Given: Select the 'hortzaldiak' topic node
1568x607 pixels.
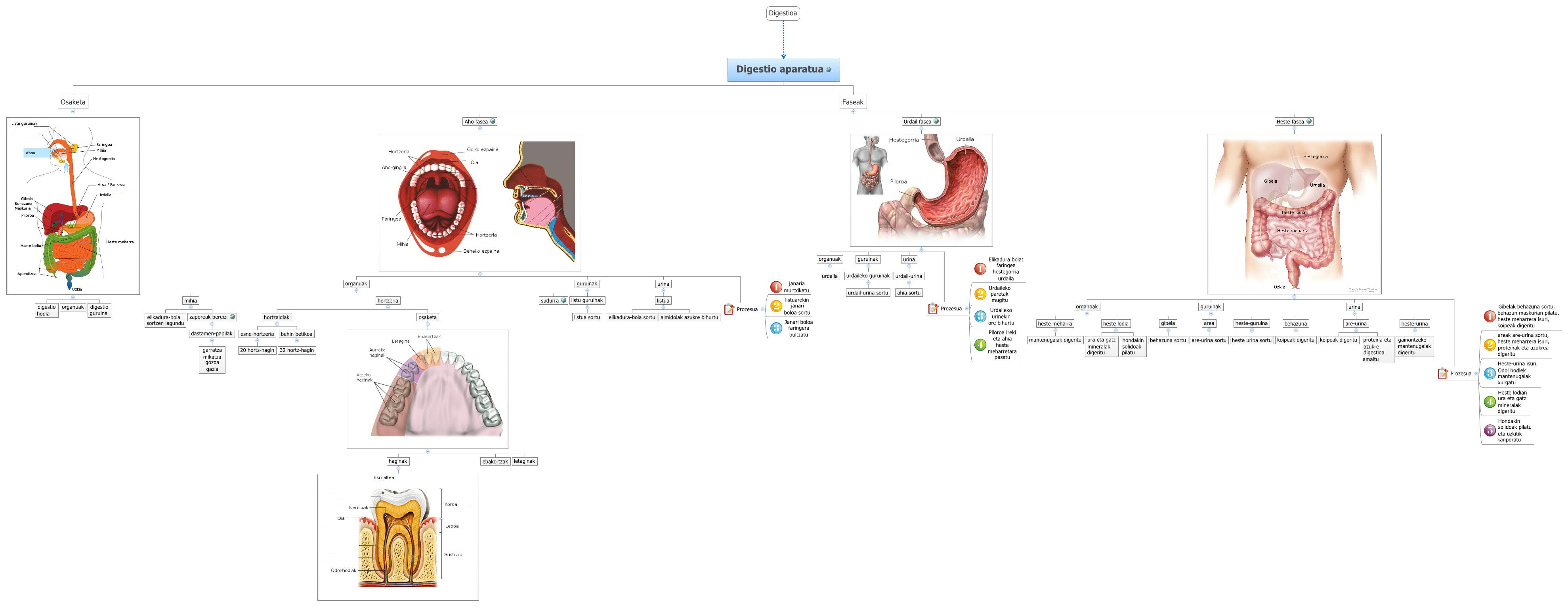Looking at the screenshot, I should click(x=276, y=317).
